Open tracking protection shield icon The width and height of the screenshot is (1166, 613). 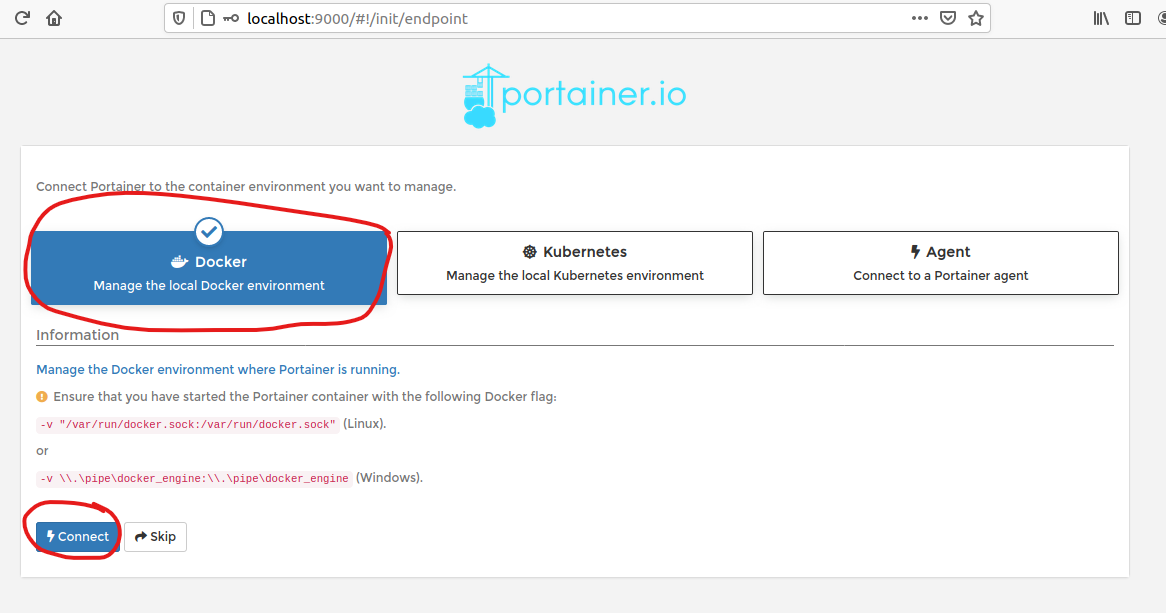click(179, 19)
